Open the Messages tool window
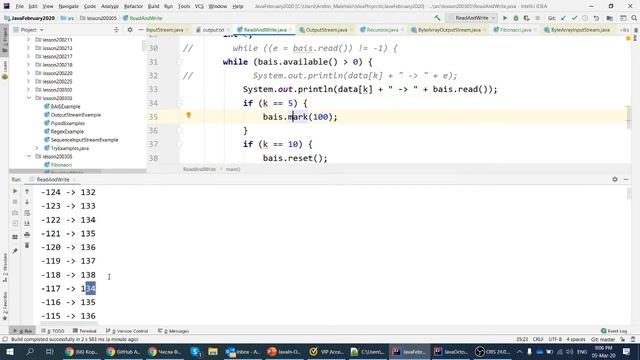 pyautogui.click(x=173, y=331)
